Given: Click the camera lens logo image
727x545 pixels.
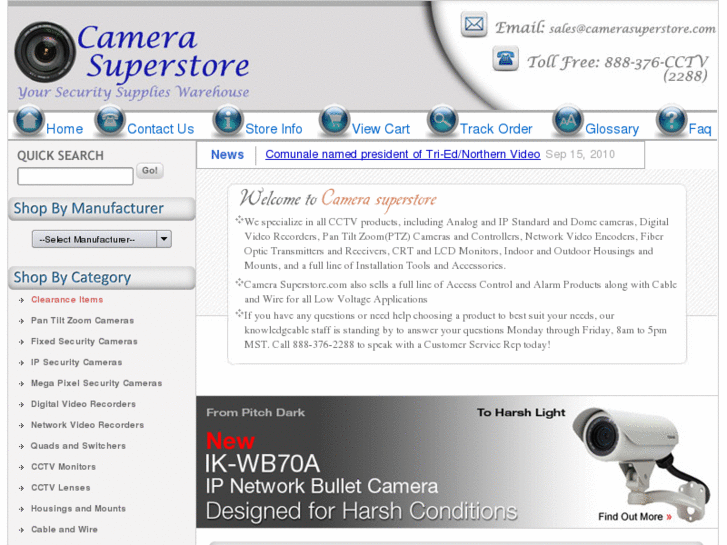Looking at the screenshot, I should pyautogui.click(x=45, y=52).
